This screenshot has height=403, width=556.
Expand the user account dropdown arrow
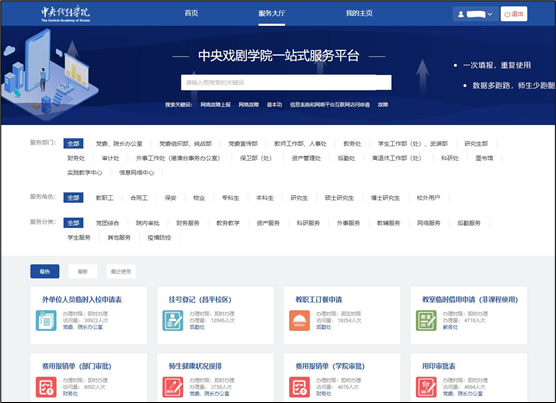click(490, 14)
